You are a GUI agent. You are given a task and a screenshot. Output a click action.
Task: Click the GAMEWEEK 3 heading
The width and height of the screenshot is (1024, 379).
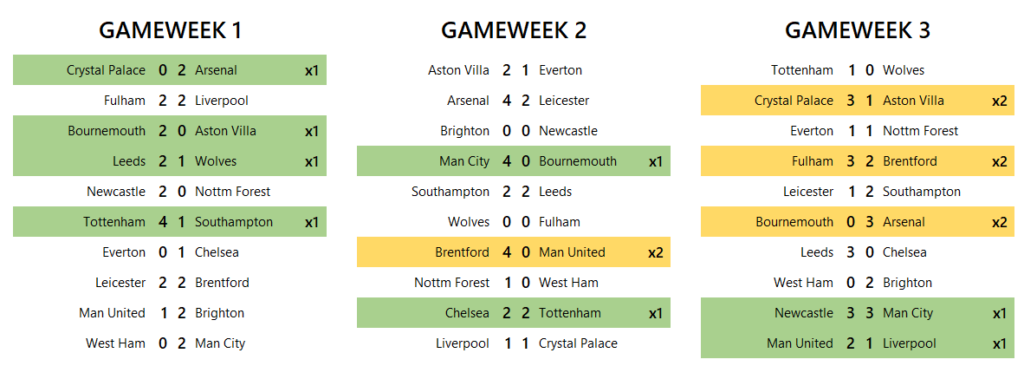coord(857,30)
